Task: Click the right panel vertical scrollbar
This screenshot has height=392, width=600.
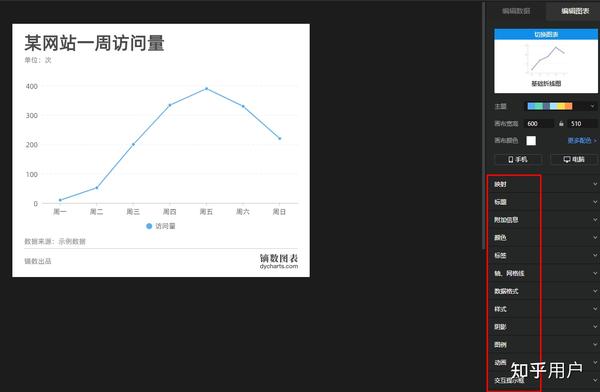Action: click(484, 126)
